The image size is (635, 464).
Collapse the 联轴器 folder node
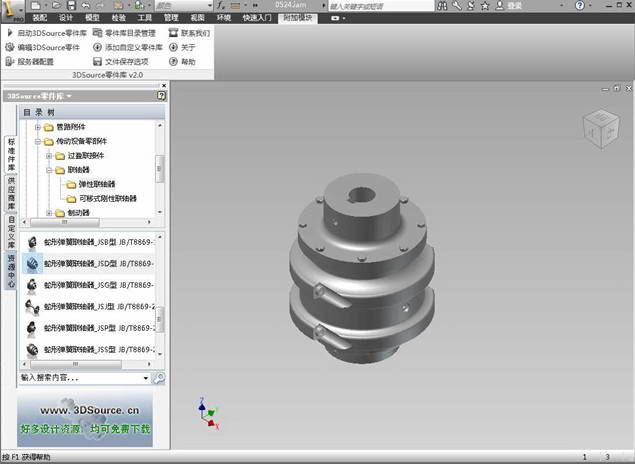coord(49,170)
